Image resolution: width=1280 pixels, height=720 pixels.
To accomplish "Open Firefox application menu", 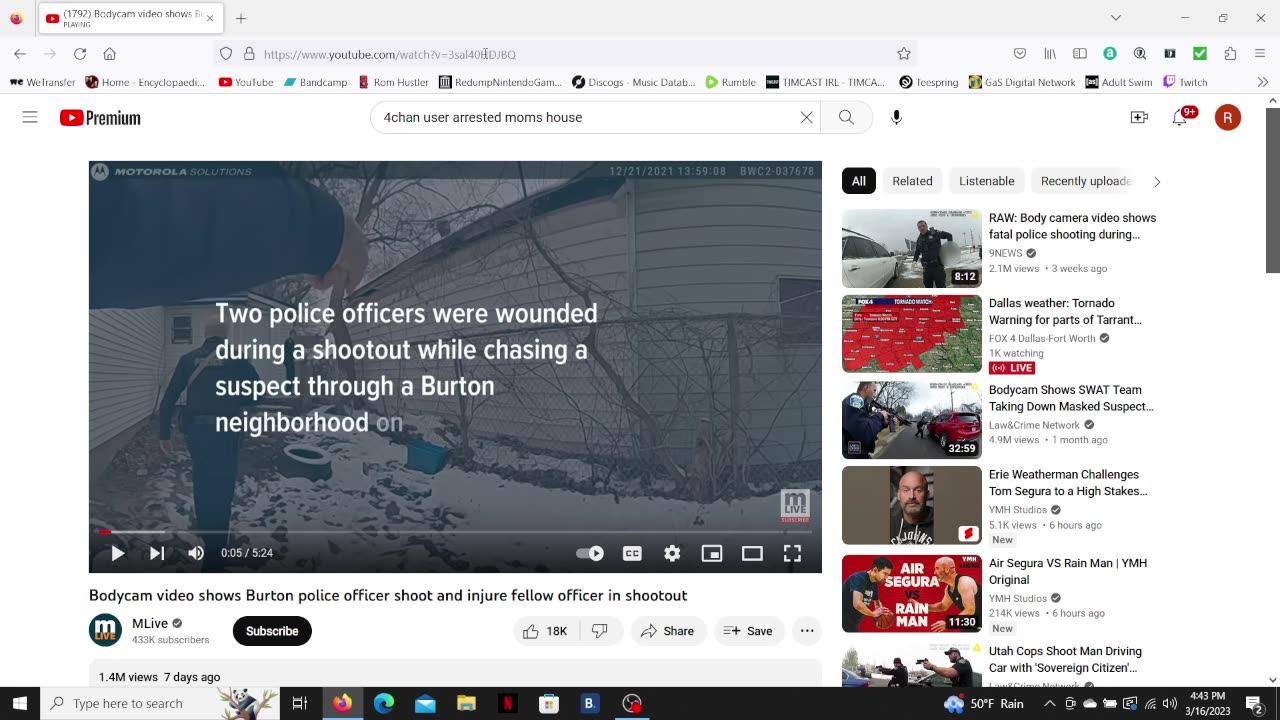I will [1260, 54].
